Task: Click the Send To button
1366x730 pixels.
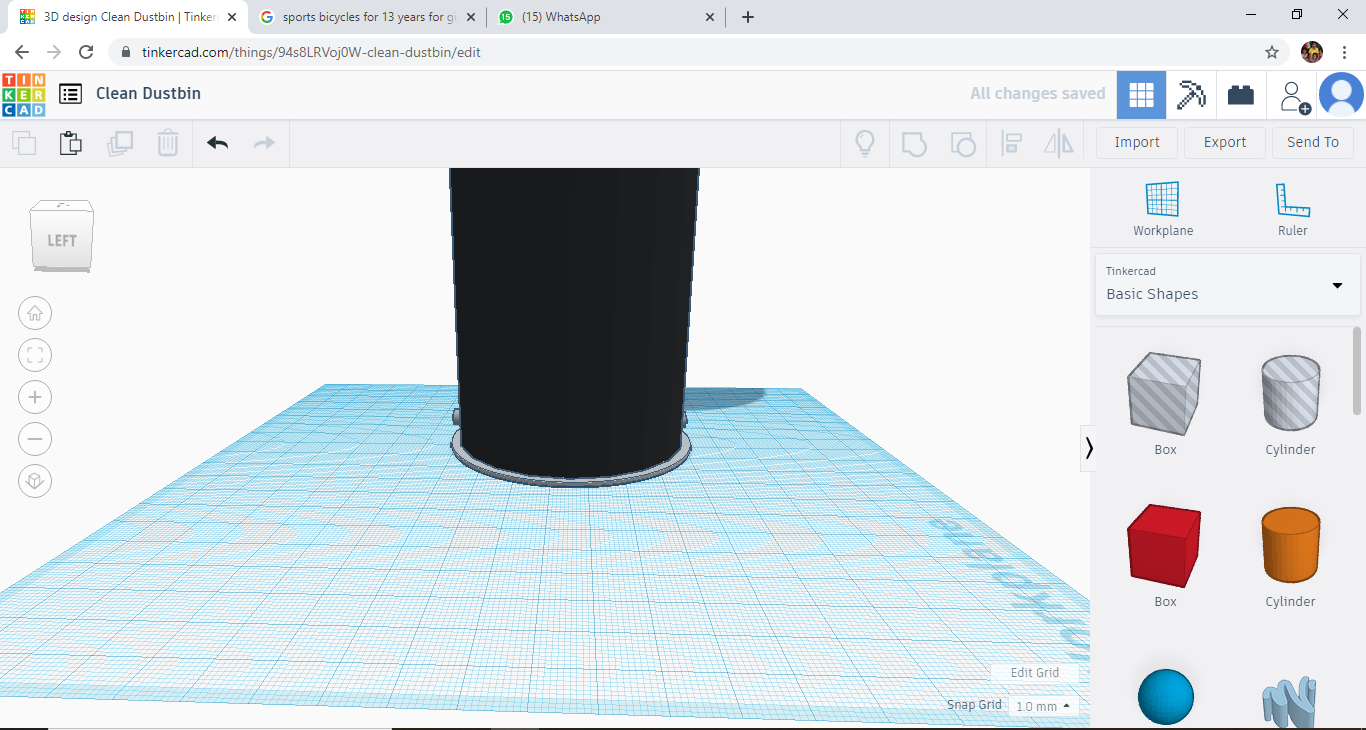Action: pos(1313,142)
